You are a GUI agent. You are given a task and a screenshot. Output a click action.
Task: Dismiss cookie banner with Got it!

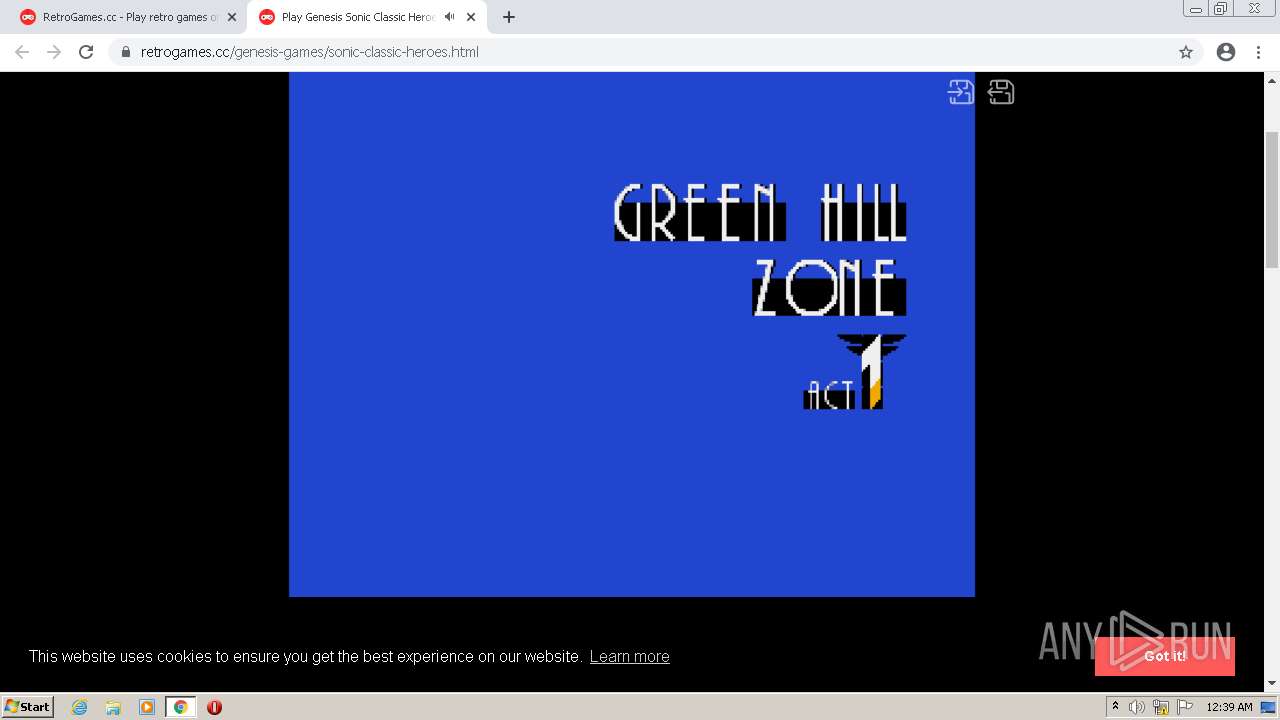[1165, 656]
